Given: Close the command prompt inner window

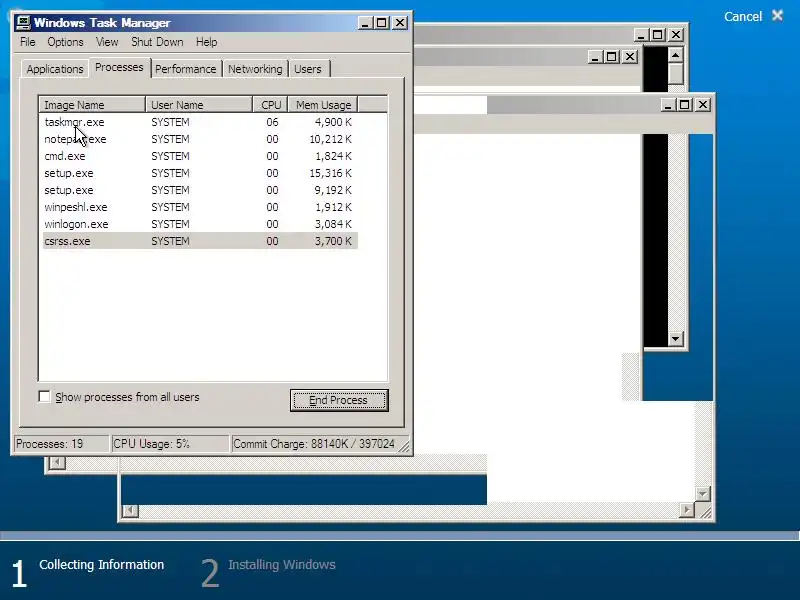Looking at the screenshot, I should point(631,57).
